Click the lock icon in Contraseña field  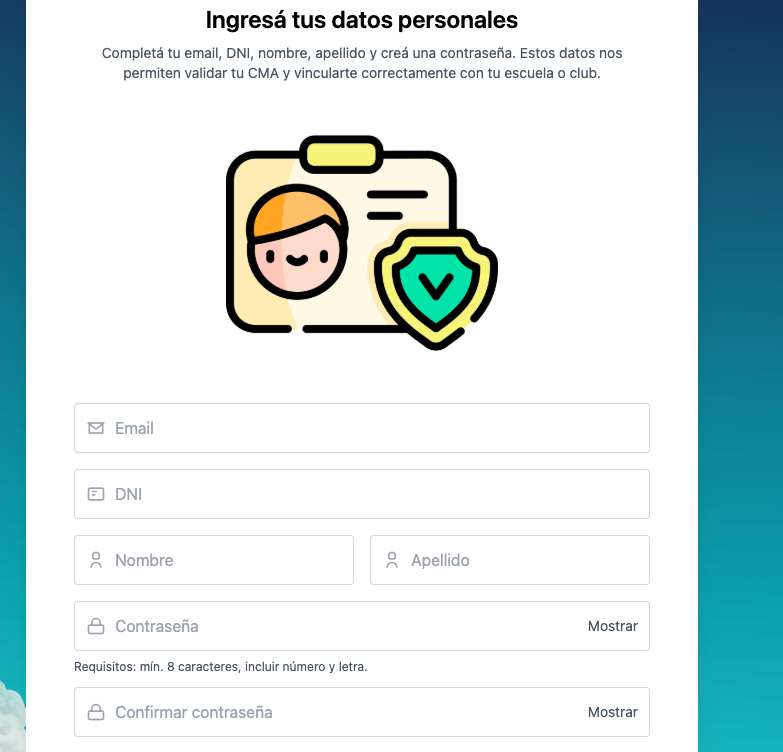coord(96,626)
